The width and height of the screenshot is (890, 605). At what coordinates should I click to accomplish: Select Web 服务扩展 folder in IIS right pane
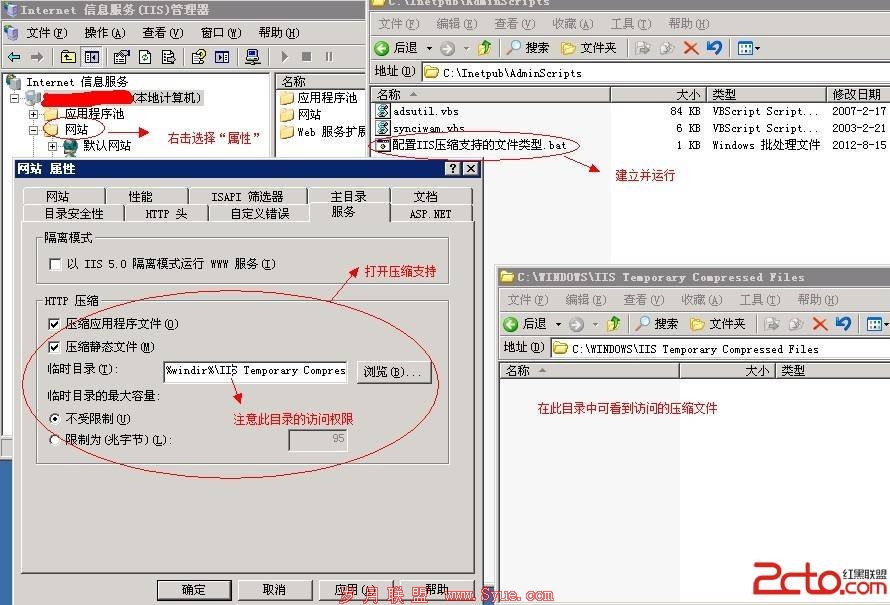[331, 132]
